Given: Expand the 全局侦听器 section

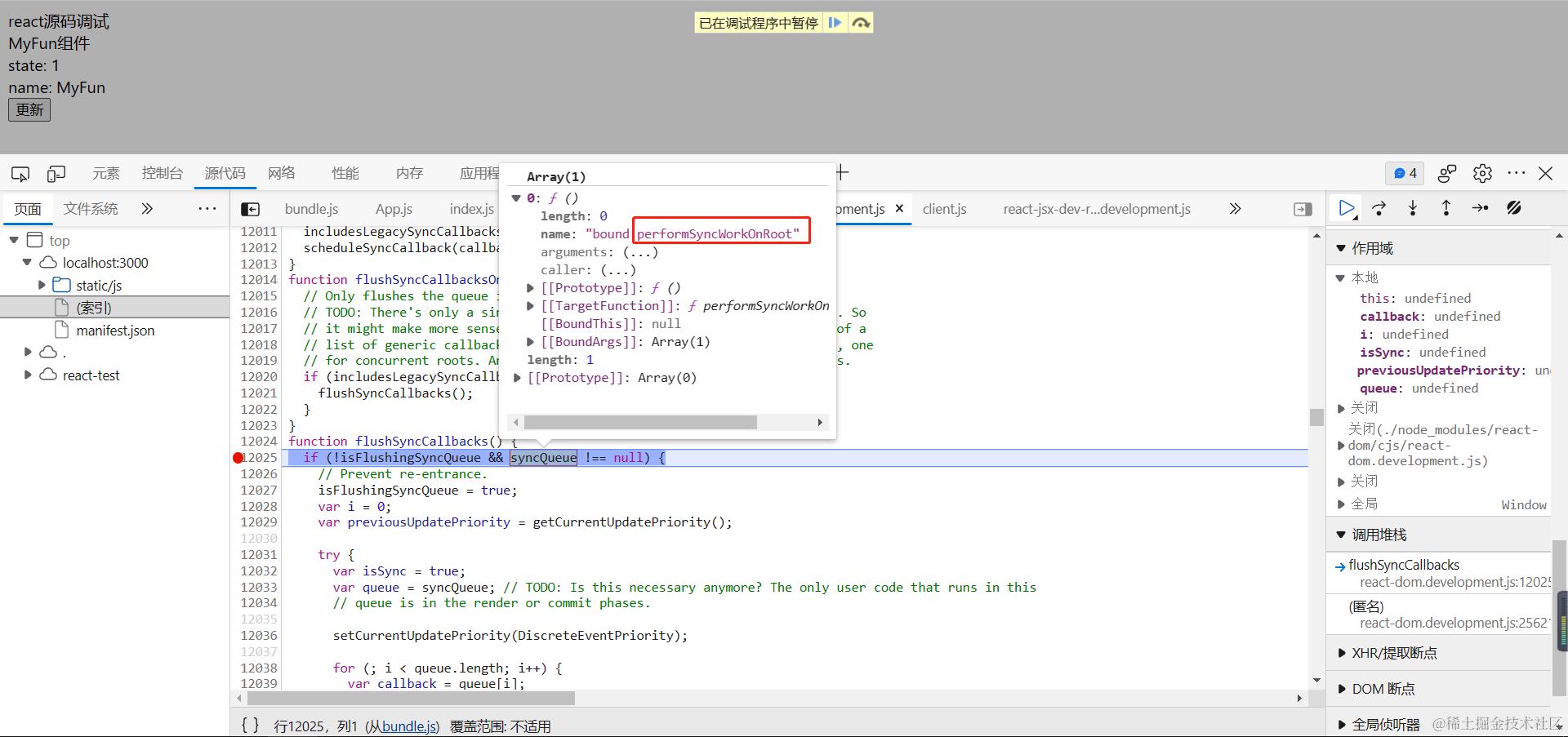Looking at the screenshot, I should [x=1341, y=725].
